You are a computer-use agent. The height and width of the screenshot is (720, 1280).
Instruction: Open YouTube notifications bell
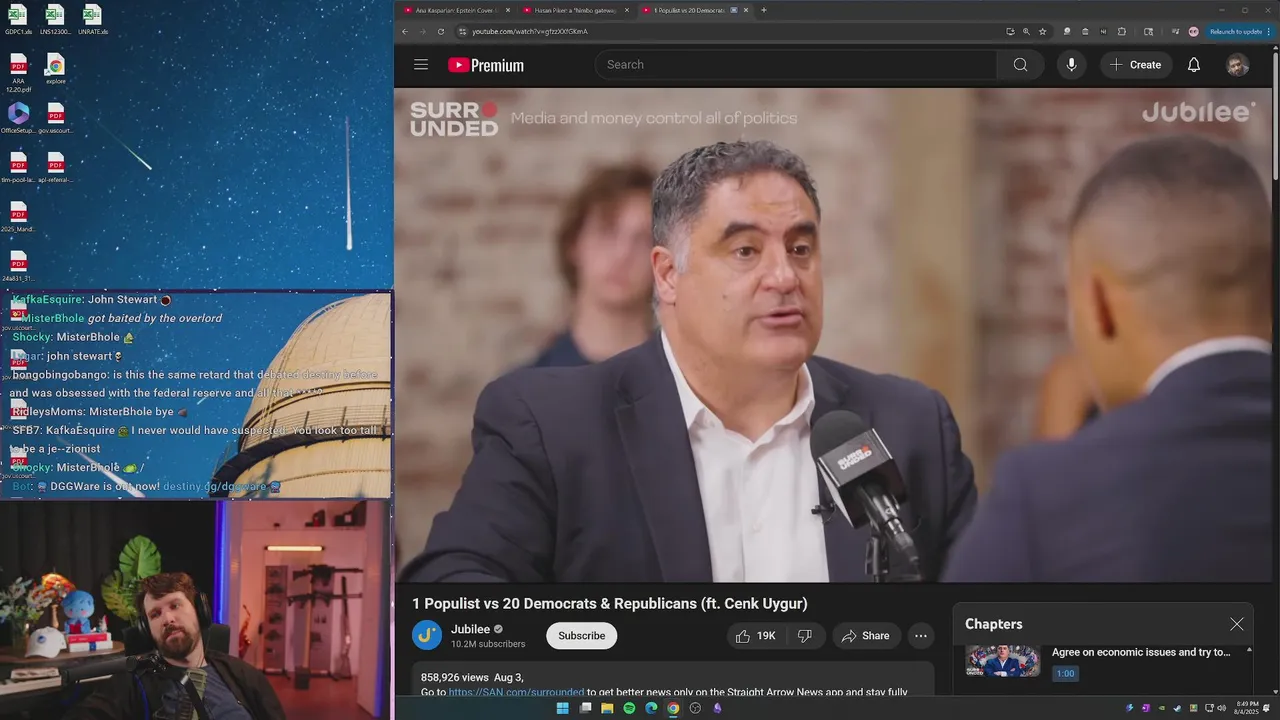(x=1193, y=65)
